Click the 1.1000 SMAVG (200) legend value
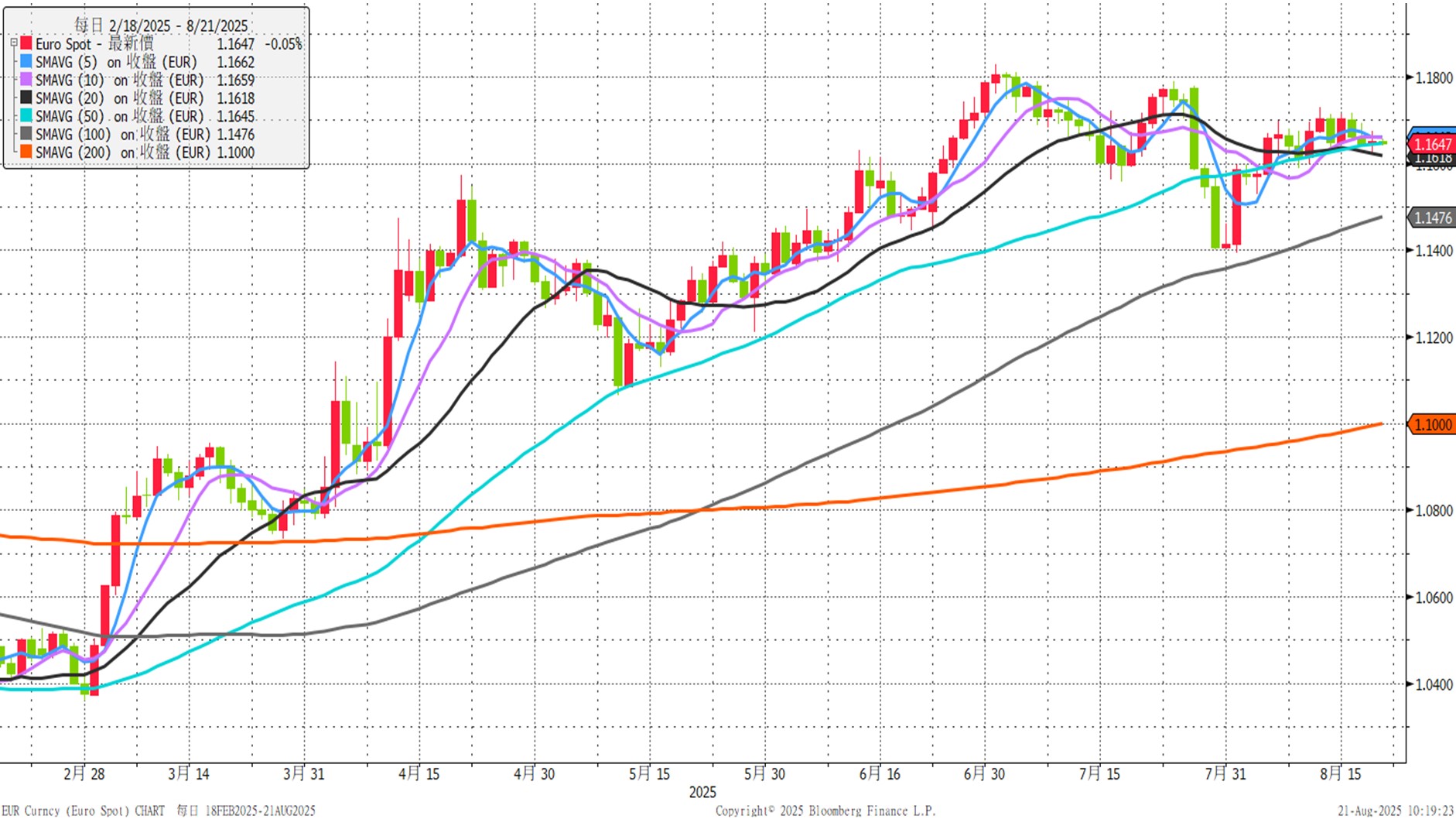Screen dimensions: 1456x819 pos(235,152)
